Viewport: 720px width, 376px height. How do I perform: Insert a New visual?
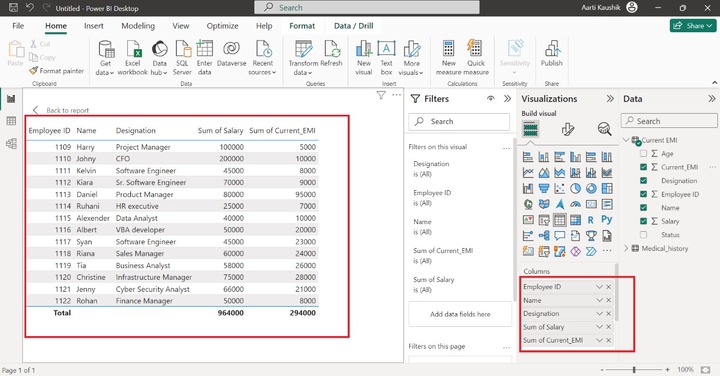[x=364, y=58]
